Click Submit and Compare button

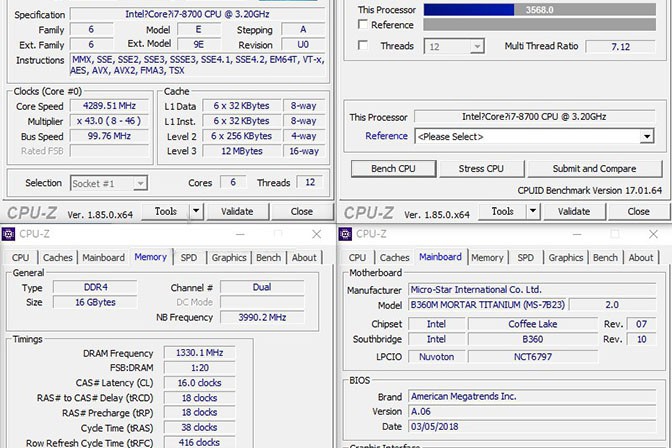click(x=594, y=169)
